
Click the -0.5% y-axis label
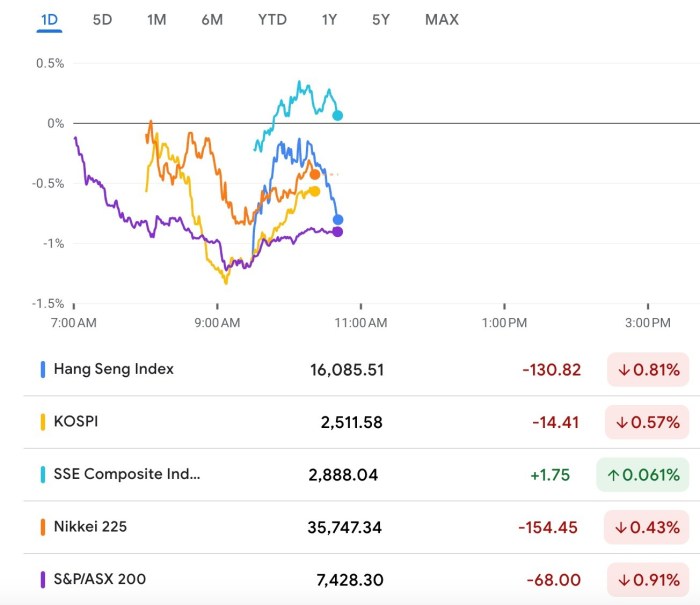tap(48, 184)
